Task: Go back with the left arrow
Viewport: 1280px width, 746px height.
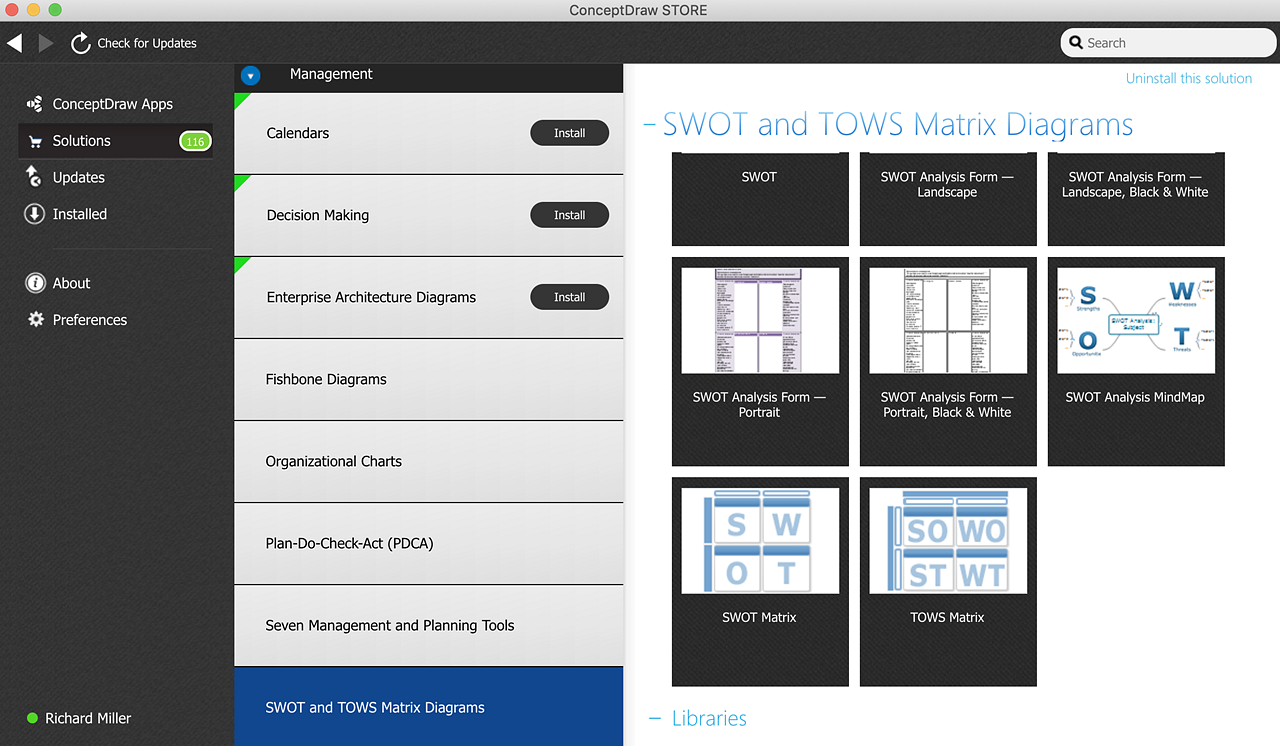Action: pyautogui.click(x=14, y=43)
